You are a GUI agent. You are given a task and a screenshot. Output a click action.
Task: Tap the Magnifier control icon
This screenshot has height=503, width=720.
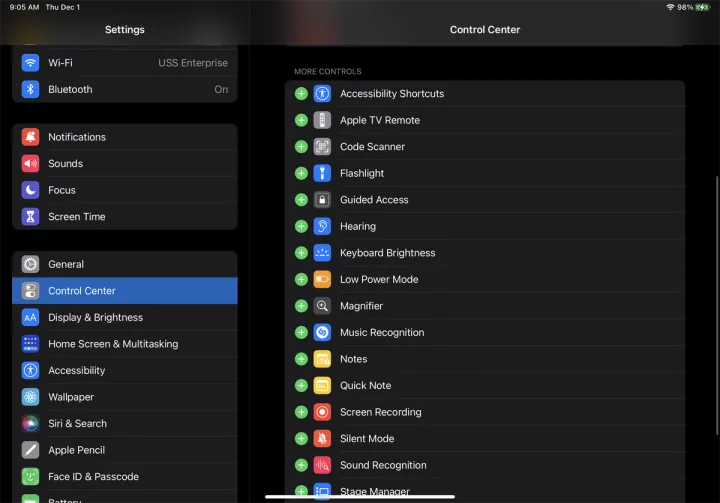point(322,306)
